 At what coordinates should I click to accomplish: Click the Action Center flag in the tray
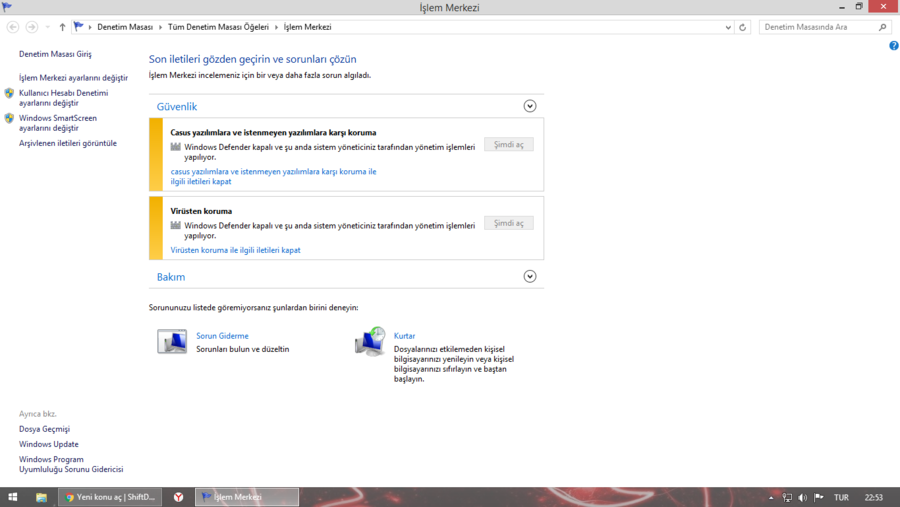point(818,497)
